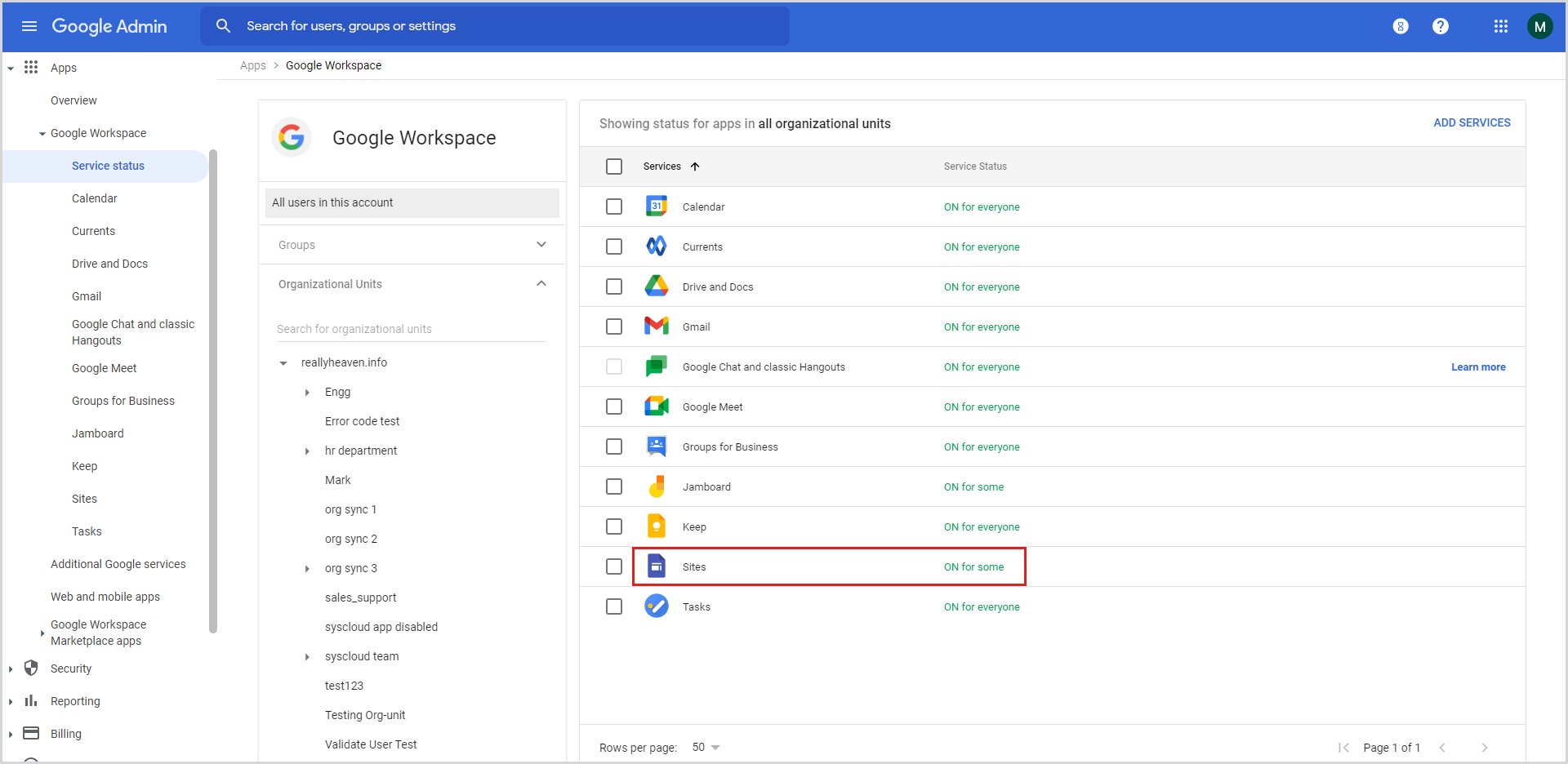
Task: Click the Currents app icon
Action: [657, 247]
